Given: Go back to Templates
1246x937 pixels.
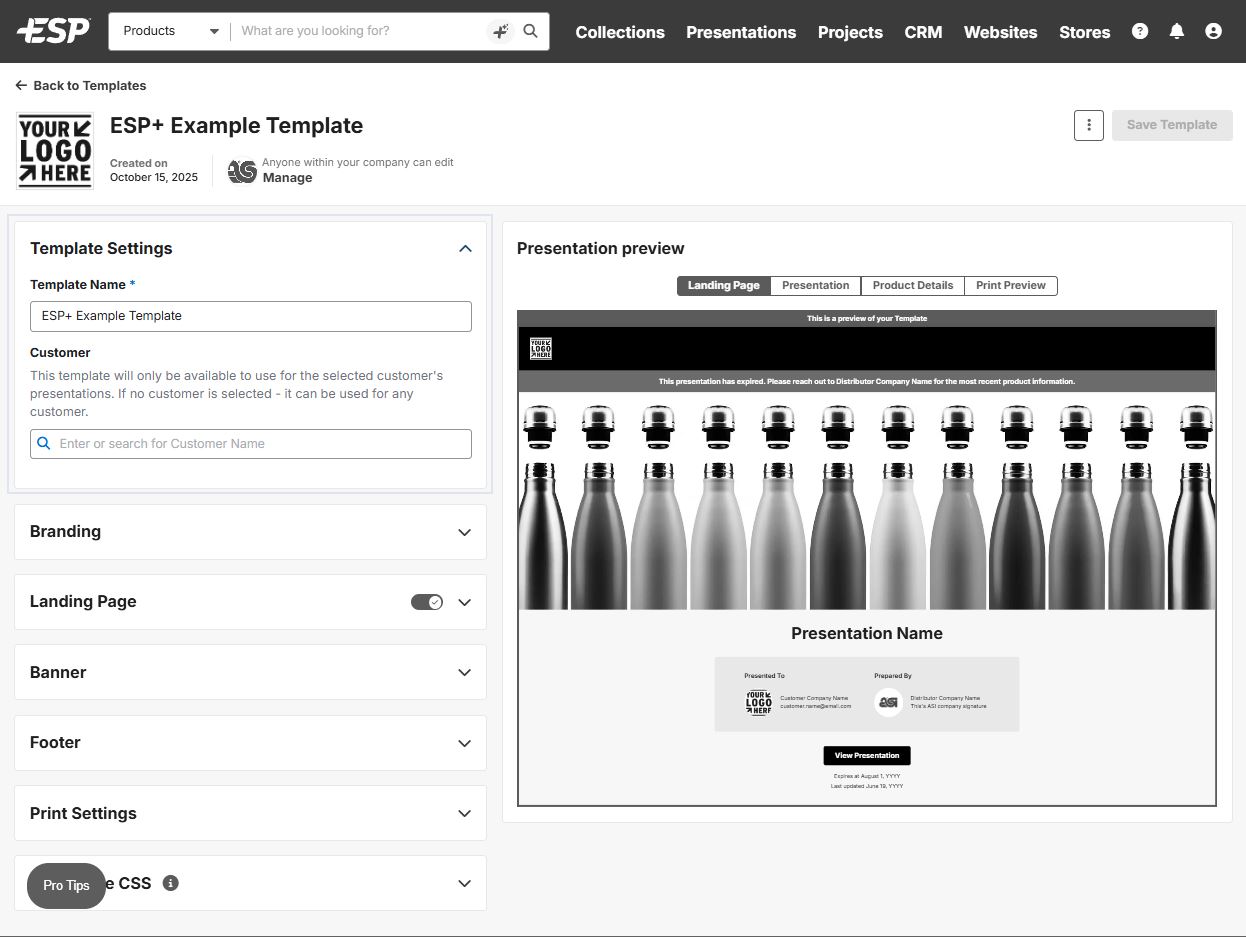Looking at the screenshot, I should pos(81,85).
